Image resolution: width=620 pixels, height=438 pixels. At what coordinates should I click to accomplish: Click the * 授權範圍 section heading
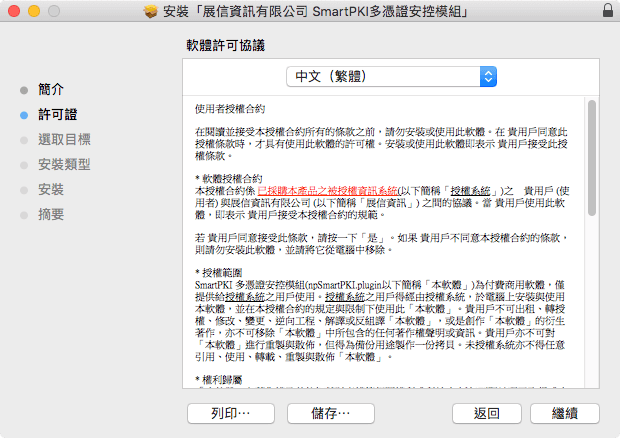point(218,273)
